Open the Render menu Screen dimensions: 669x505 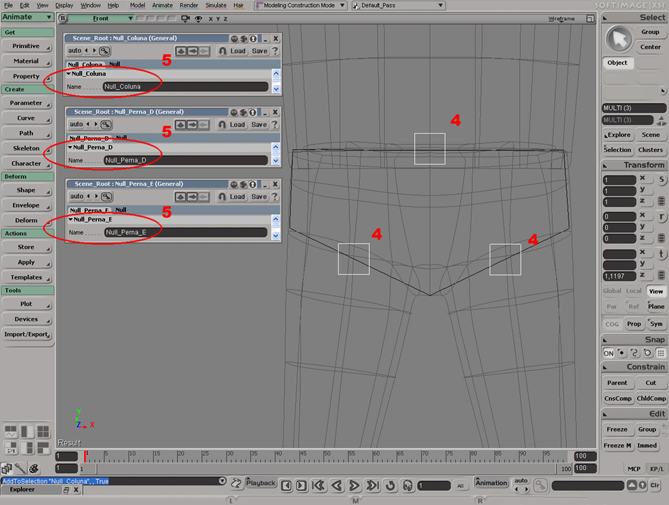[x=187, y=5]
